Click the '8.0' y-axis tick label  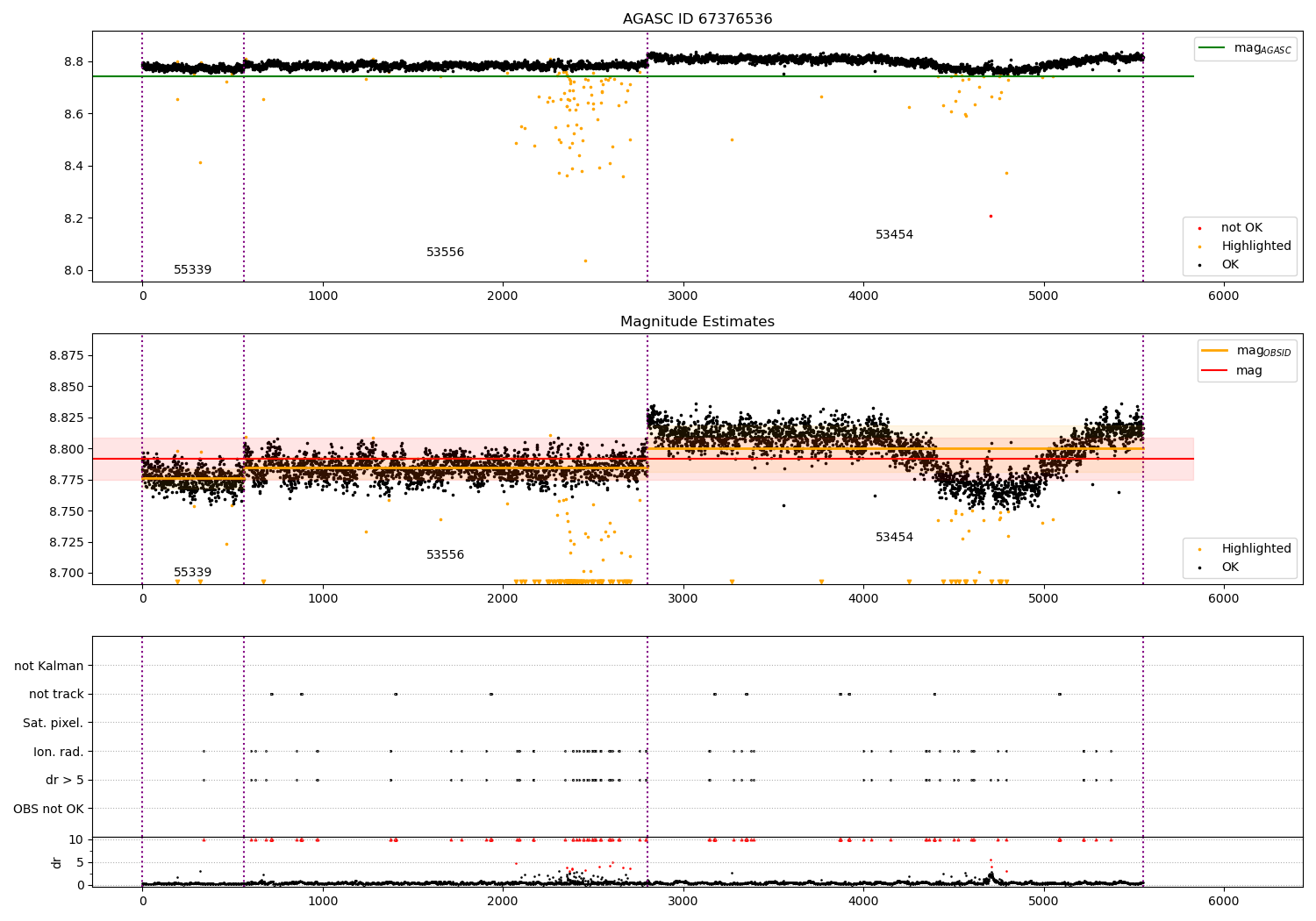click(x=74, y=271)
